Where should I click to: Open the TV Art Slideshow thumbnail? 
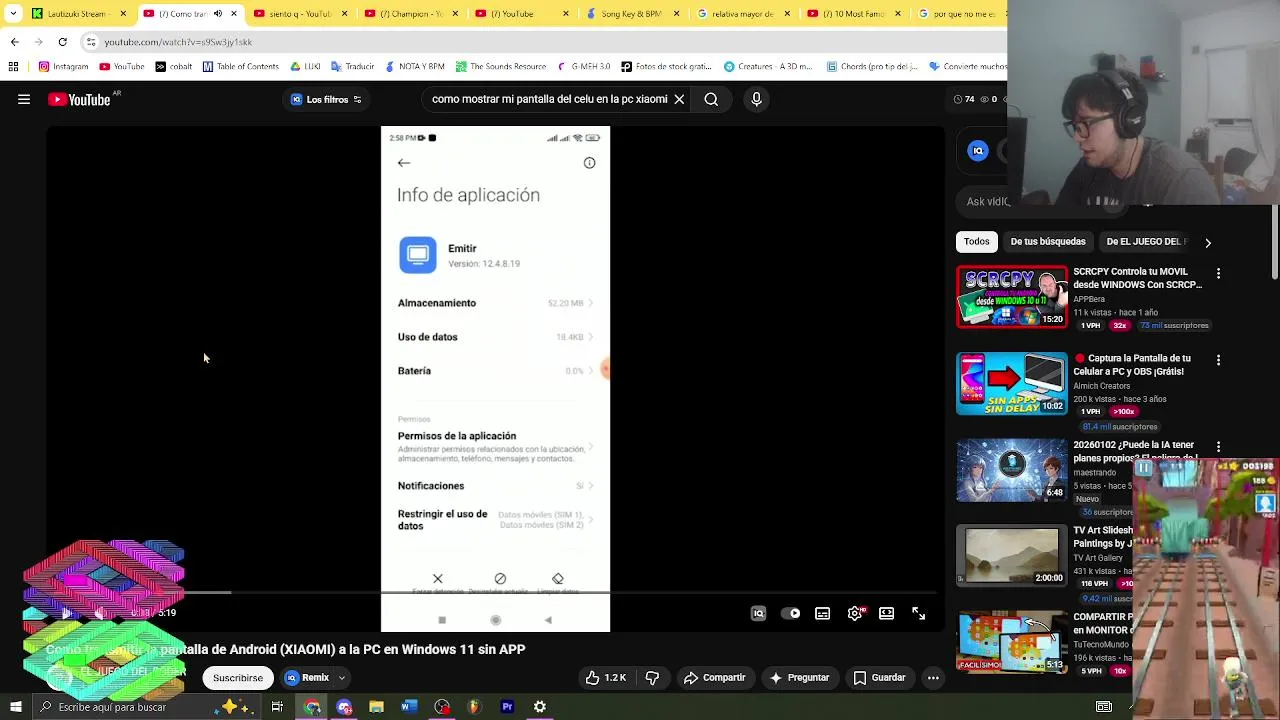[1012, 555]
